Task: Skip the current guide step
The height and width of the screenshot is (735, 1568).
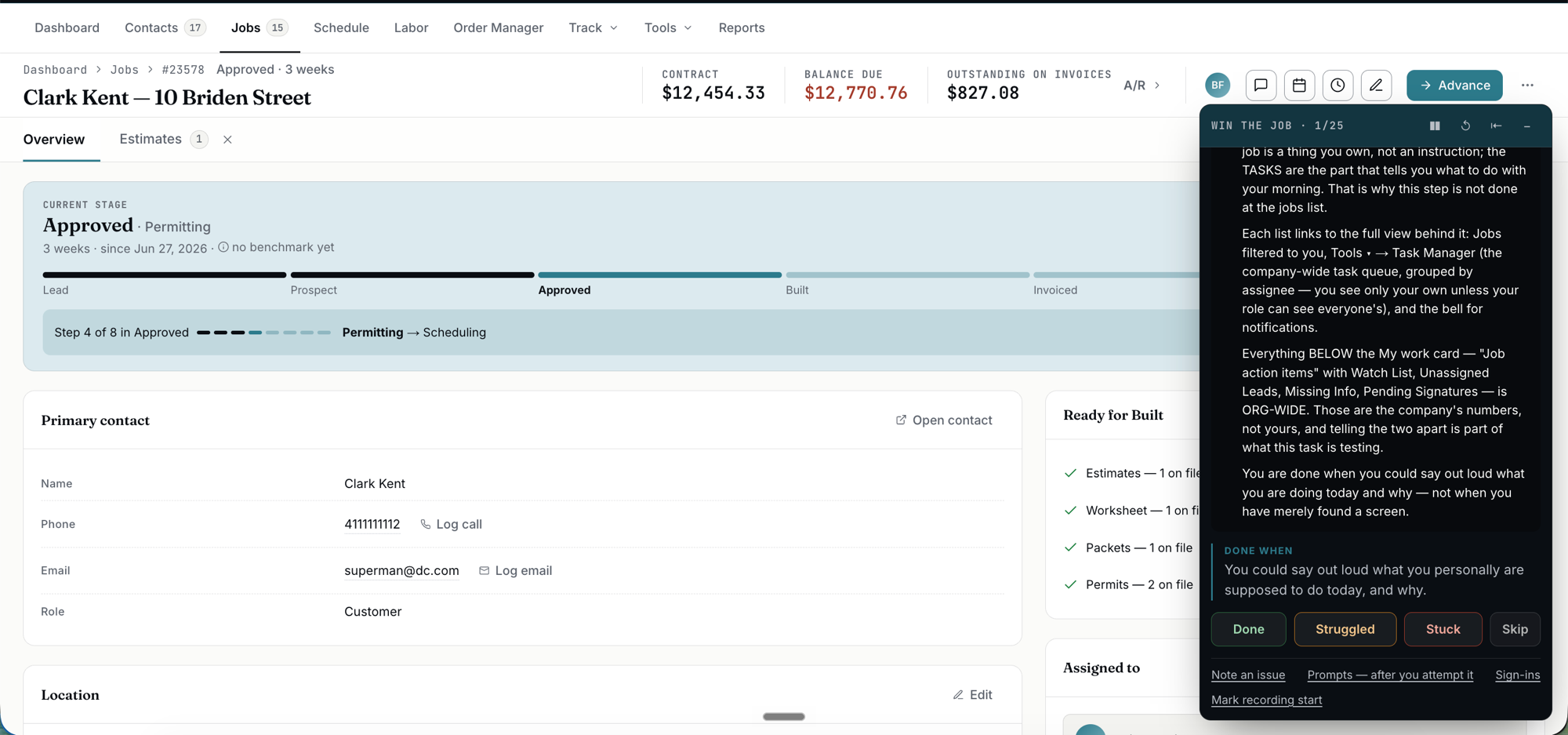Action: pyautogui.click(x=1515, y=629)
